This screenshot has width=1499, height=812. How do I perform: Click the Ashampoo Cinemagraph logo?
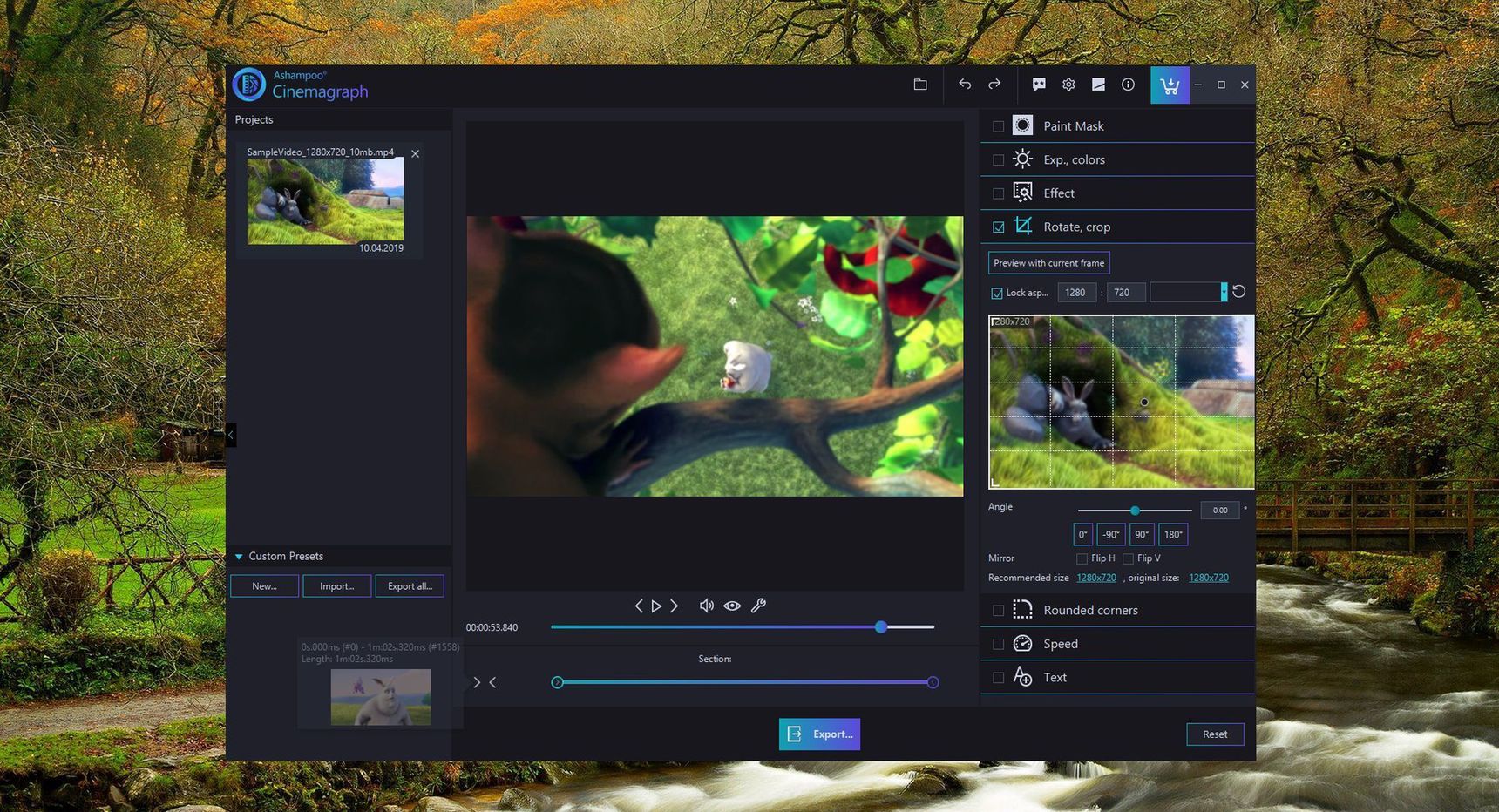tap(301, 85)
